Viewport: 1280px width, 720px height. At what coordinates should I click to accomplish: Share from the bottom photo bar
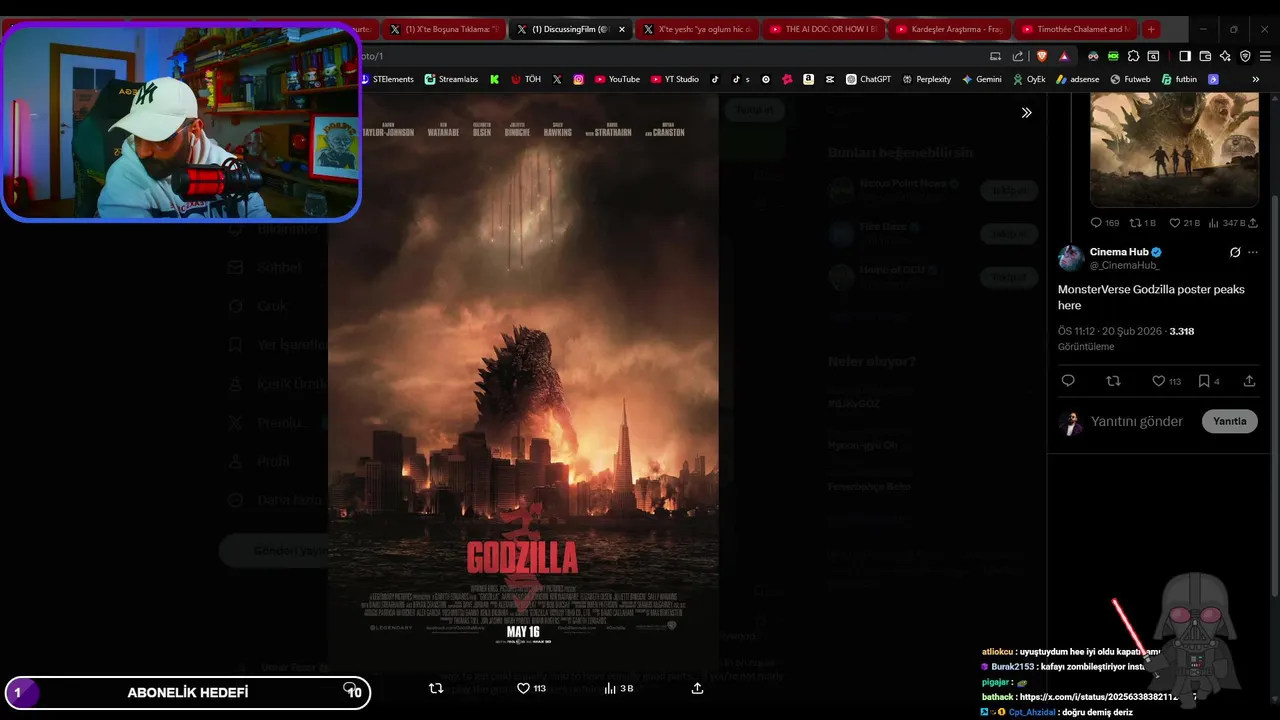point(697,688)
